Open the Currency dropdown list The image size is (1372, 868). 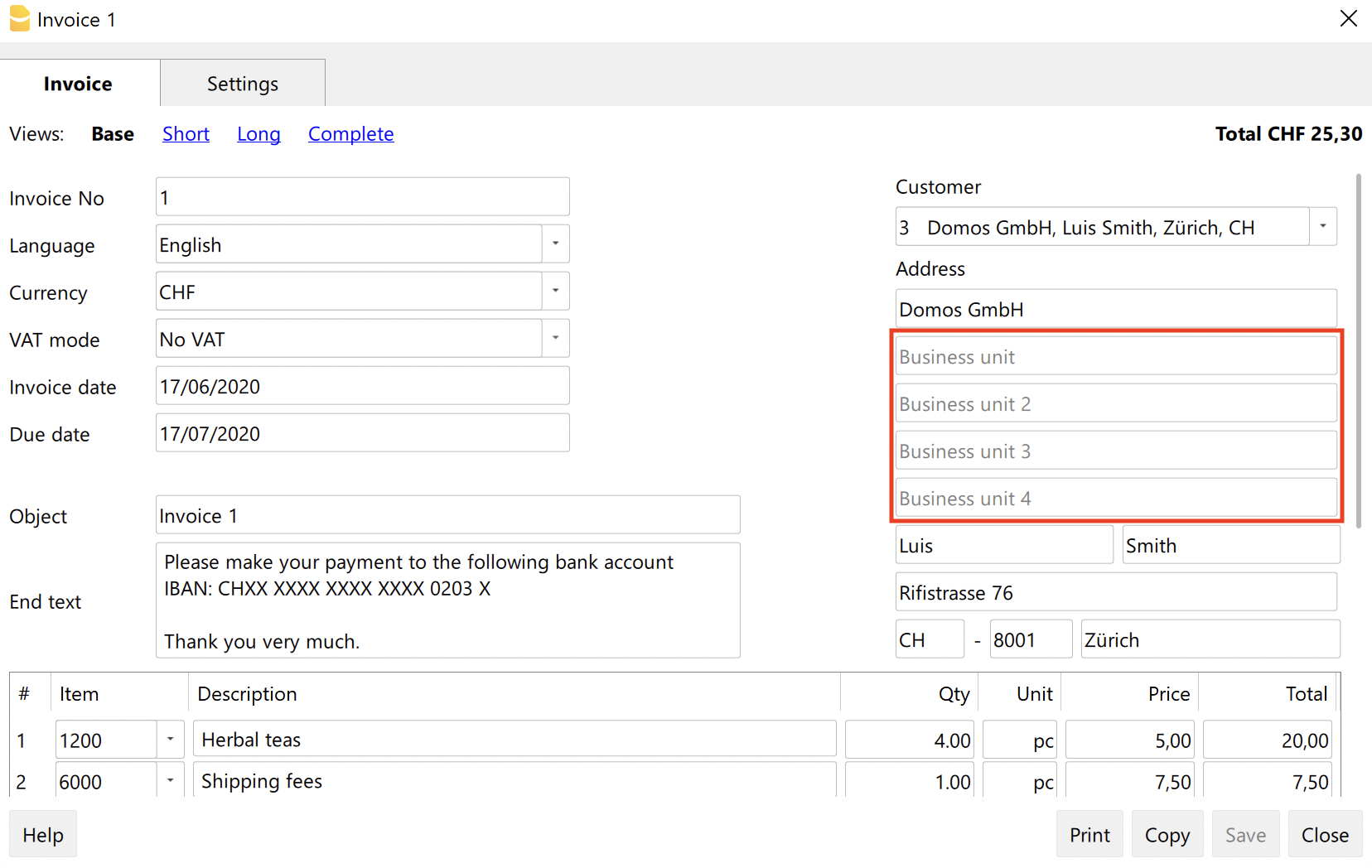(555, 292)
